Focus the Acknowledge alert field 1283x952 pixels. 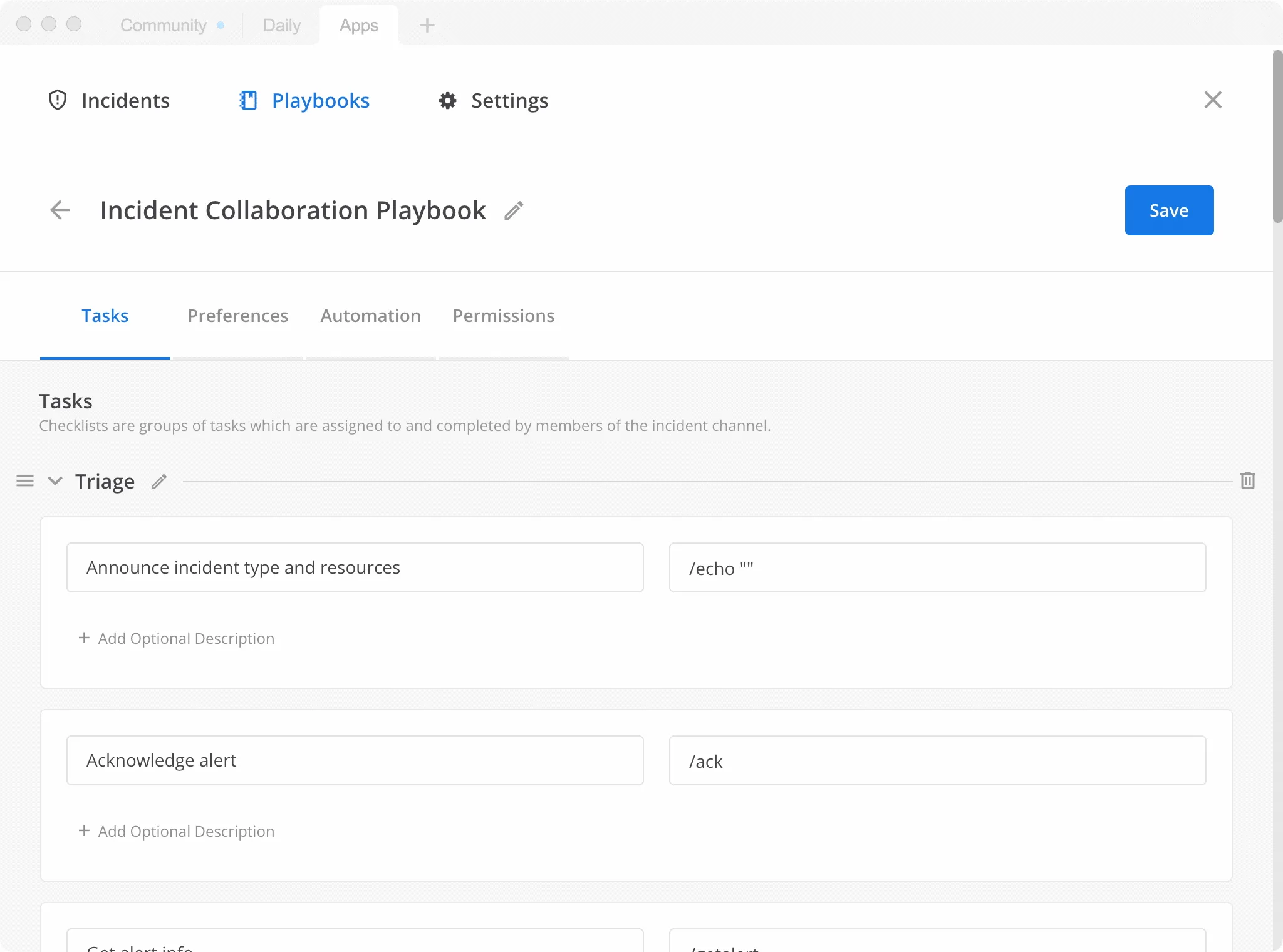[355, 760]
